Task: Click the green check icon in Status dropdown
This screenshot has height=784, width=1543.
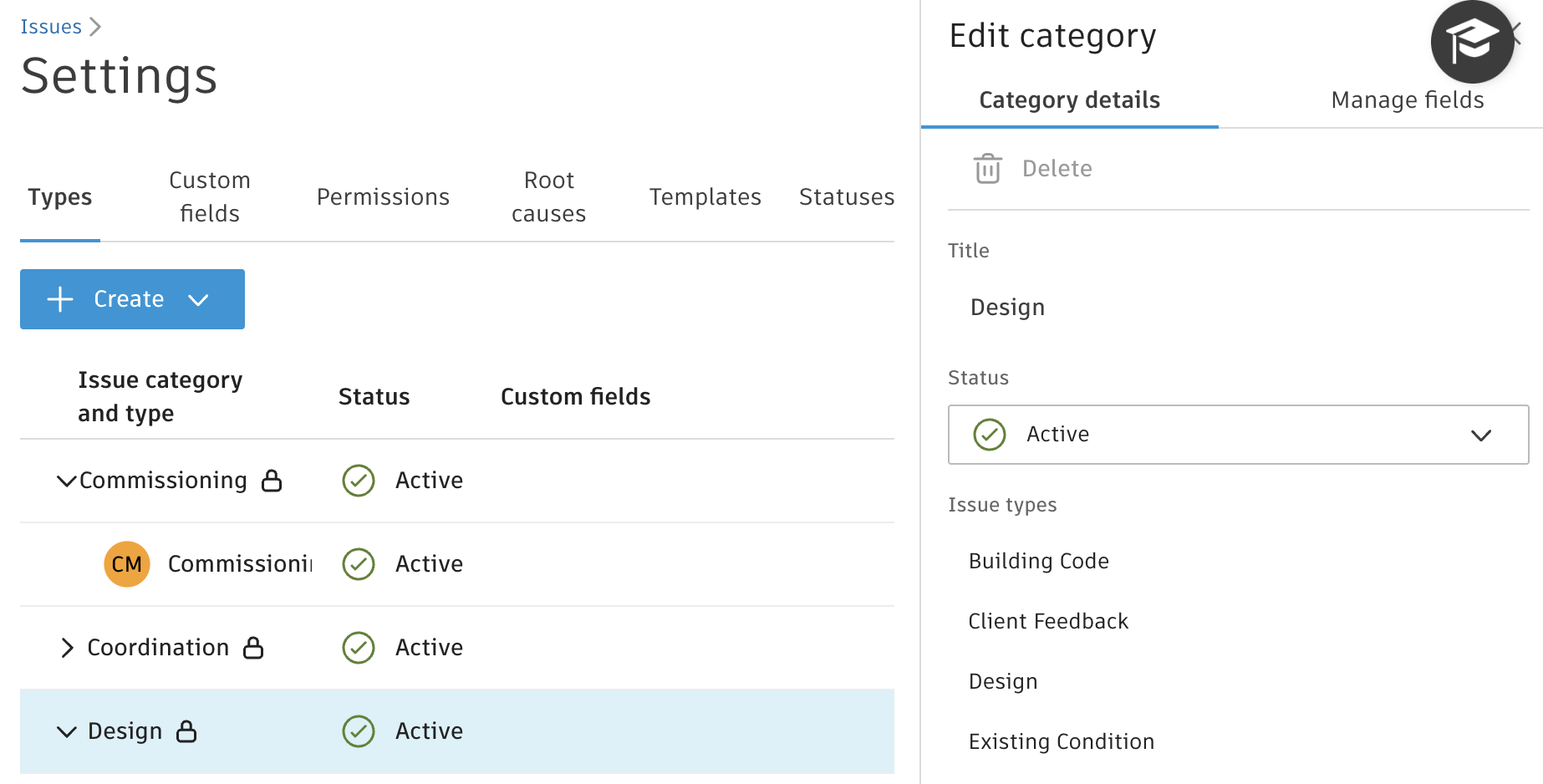Action: coord(990,435)
